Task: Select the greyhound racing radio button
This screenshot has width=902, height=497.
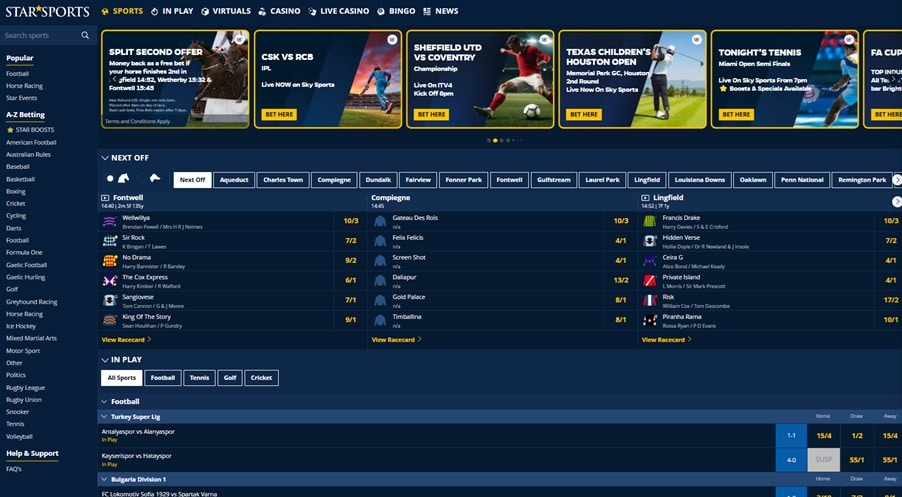Action: (x=142, y=179)
